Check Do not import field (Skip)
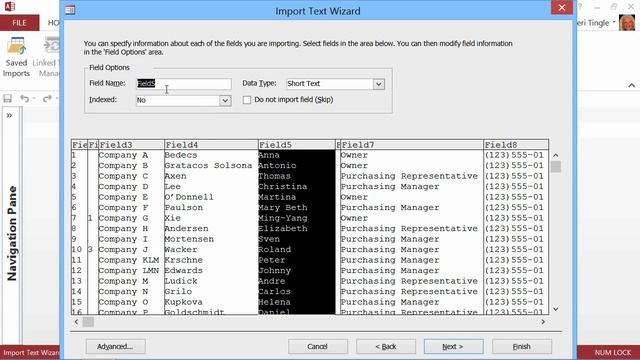 (x=247, y=100)
